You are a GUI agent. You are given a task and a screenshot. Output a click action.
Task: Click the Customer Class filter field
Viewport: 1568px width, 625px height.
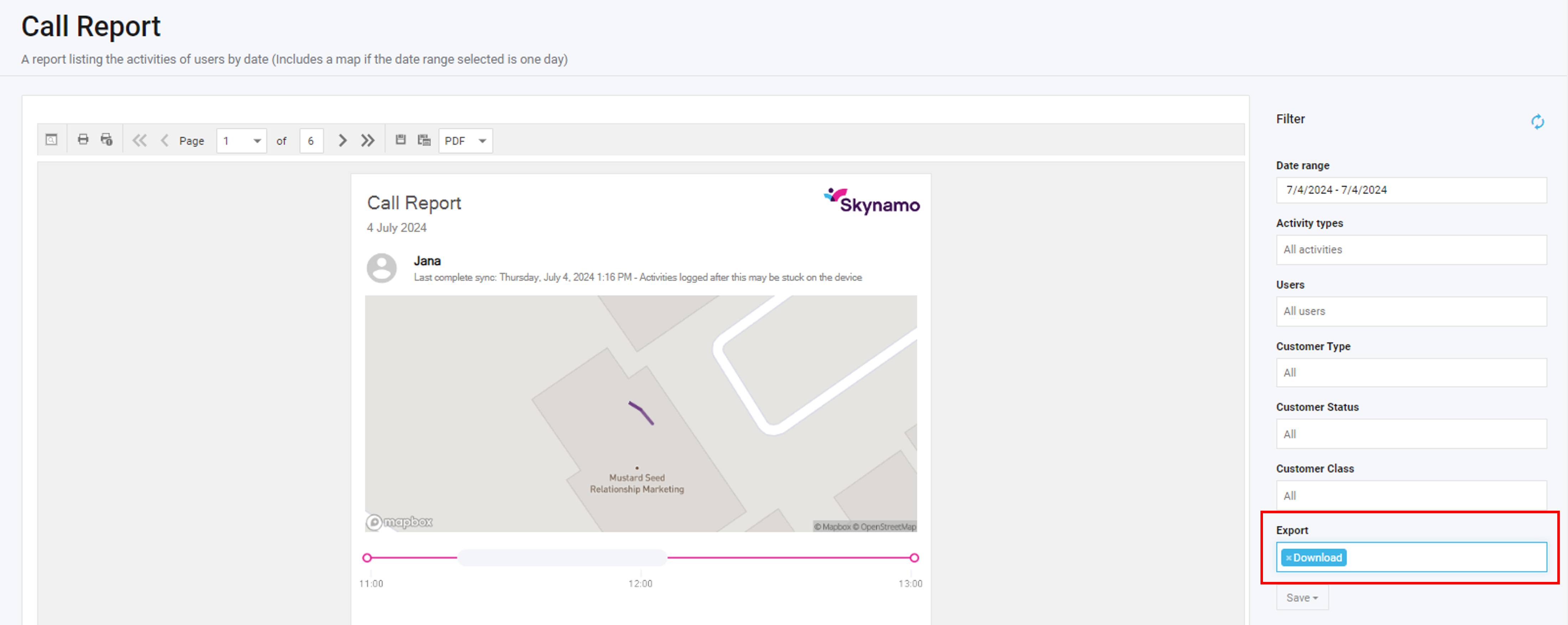1411,495
